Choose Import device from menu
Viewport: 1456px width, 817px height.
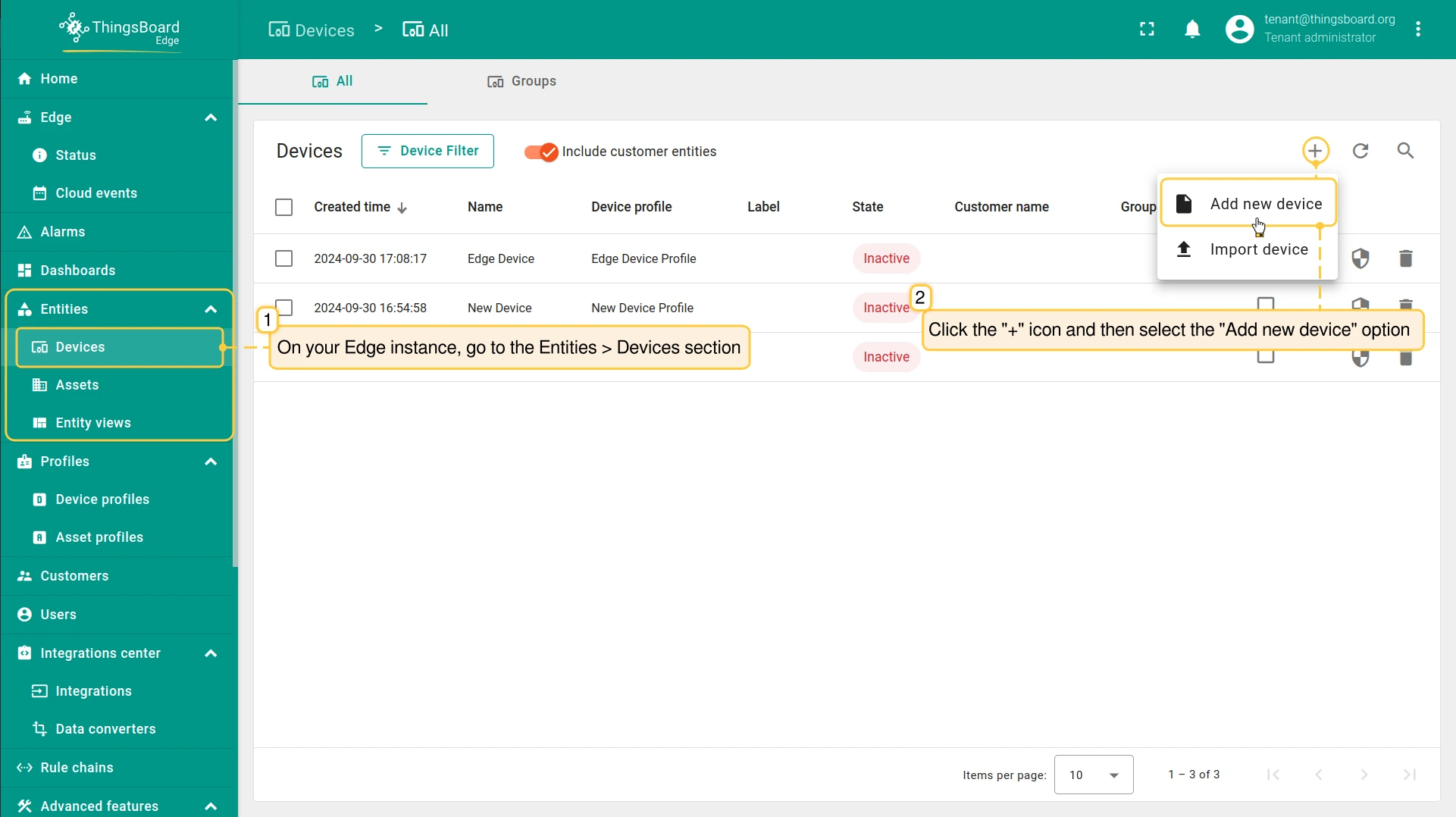coord(1258,249)
